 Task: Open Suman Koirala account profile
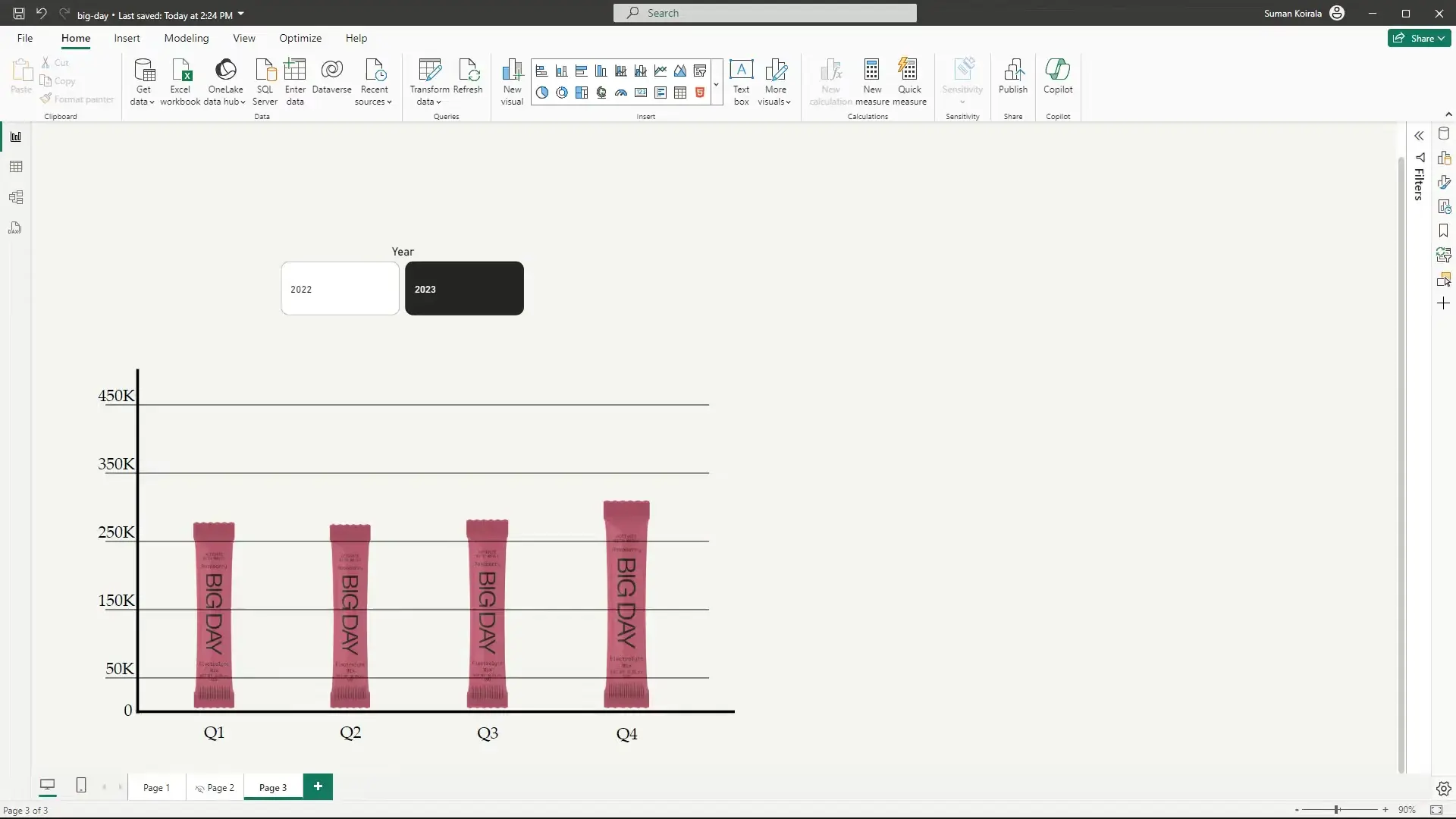click(x=1304, y=13)
